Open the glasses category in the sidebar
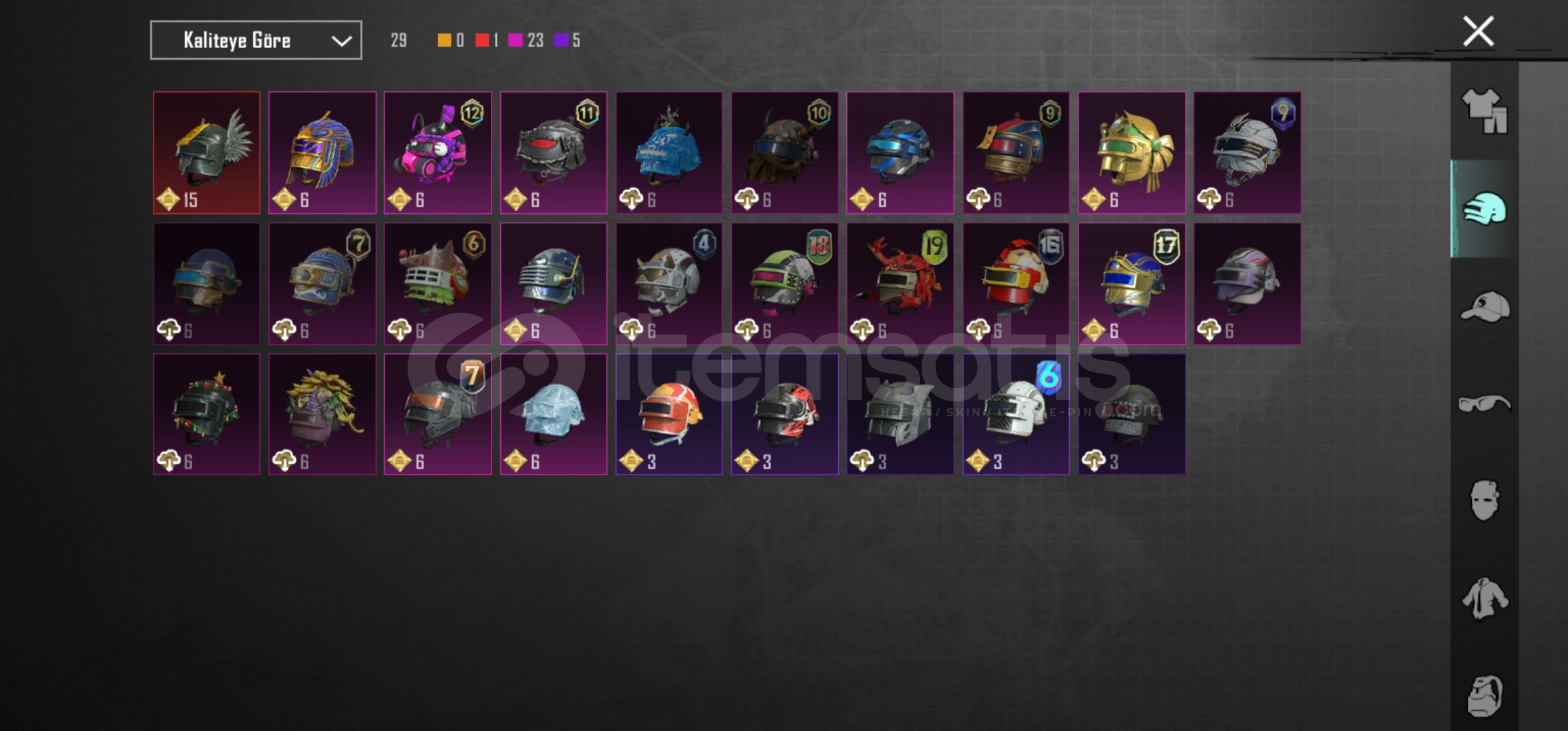 point(1484,404)
